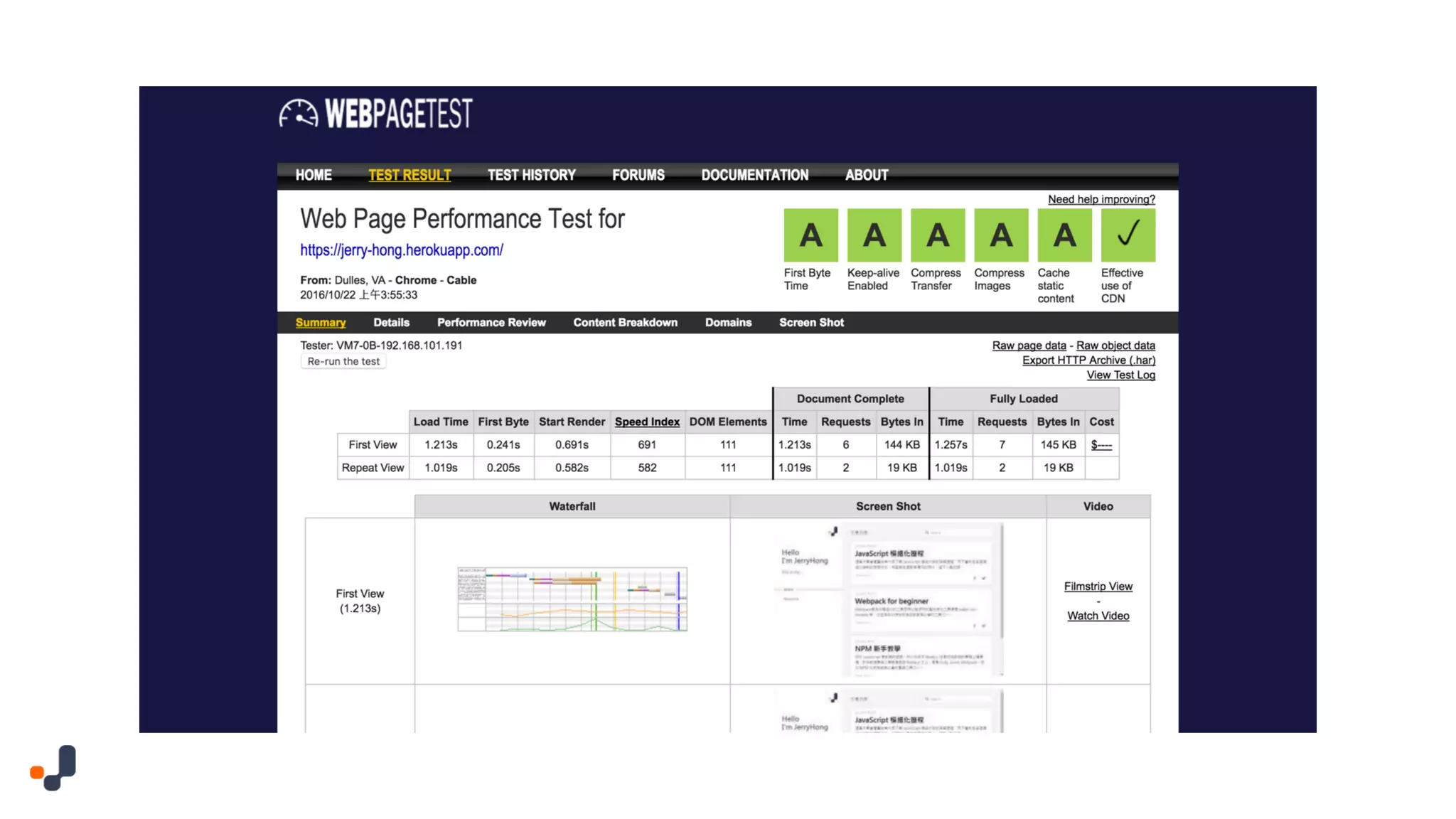The image size is (1456, 819).
Task: Open the Performance Review tab
Action: coord(491,323)
